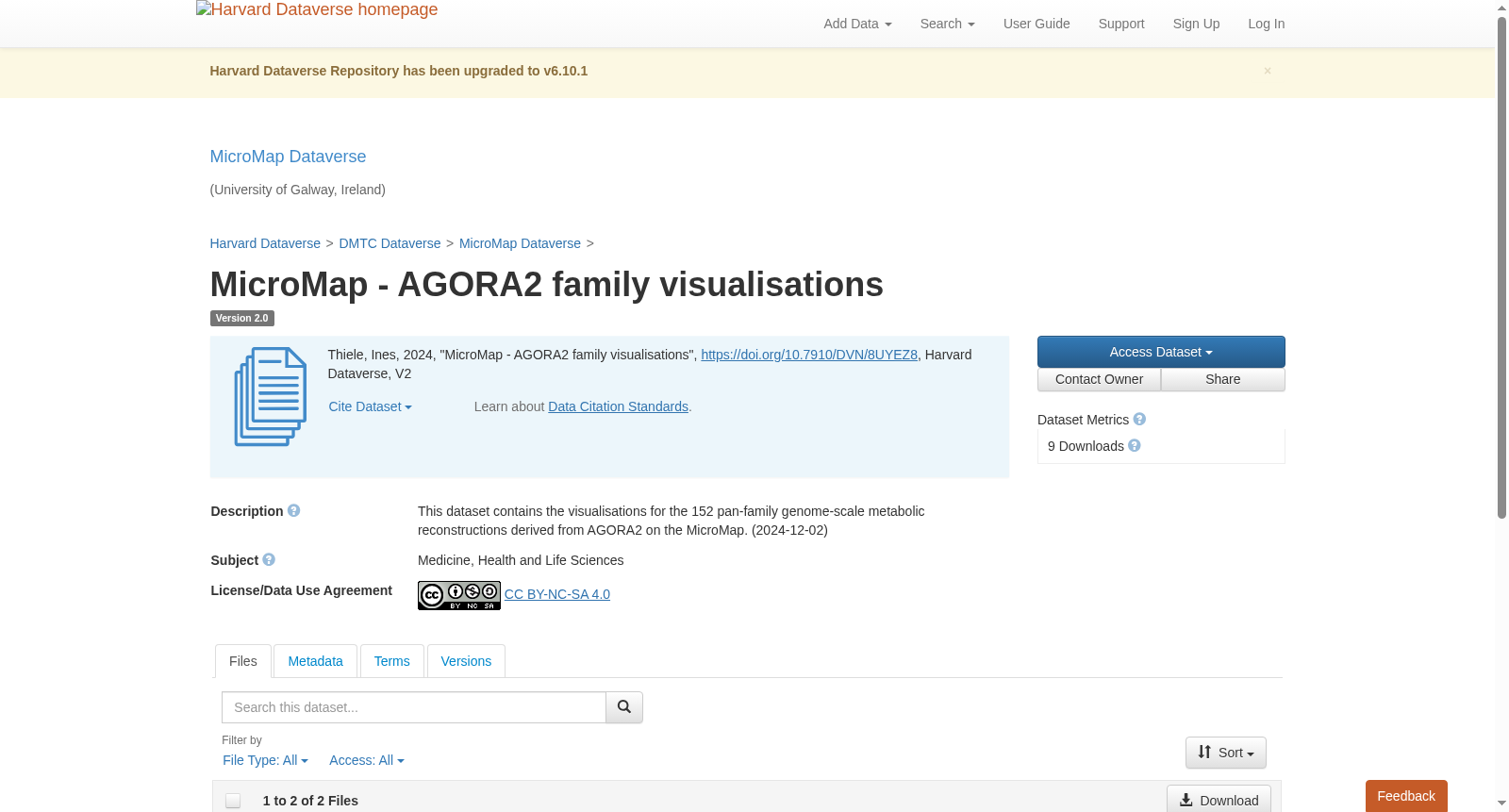
Task: Open the Sort dropdown
Action: [1225, 753]
